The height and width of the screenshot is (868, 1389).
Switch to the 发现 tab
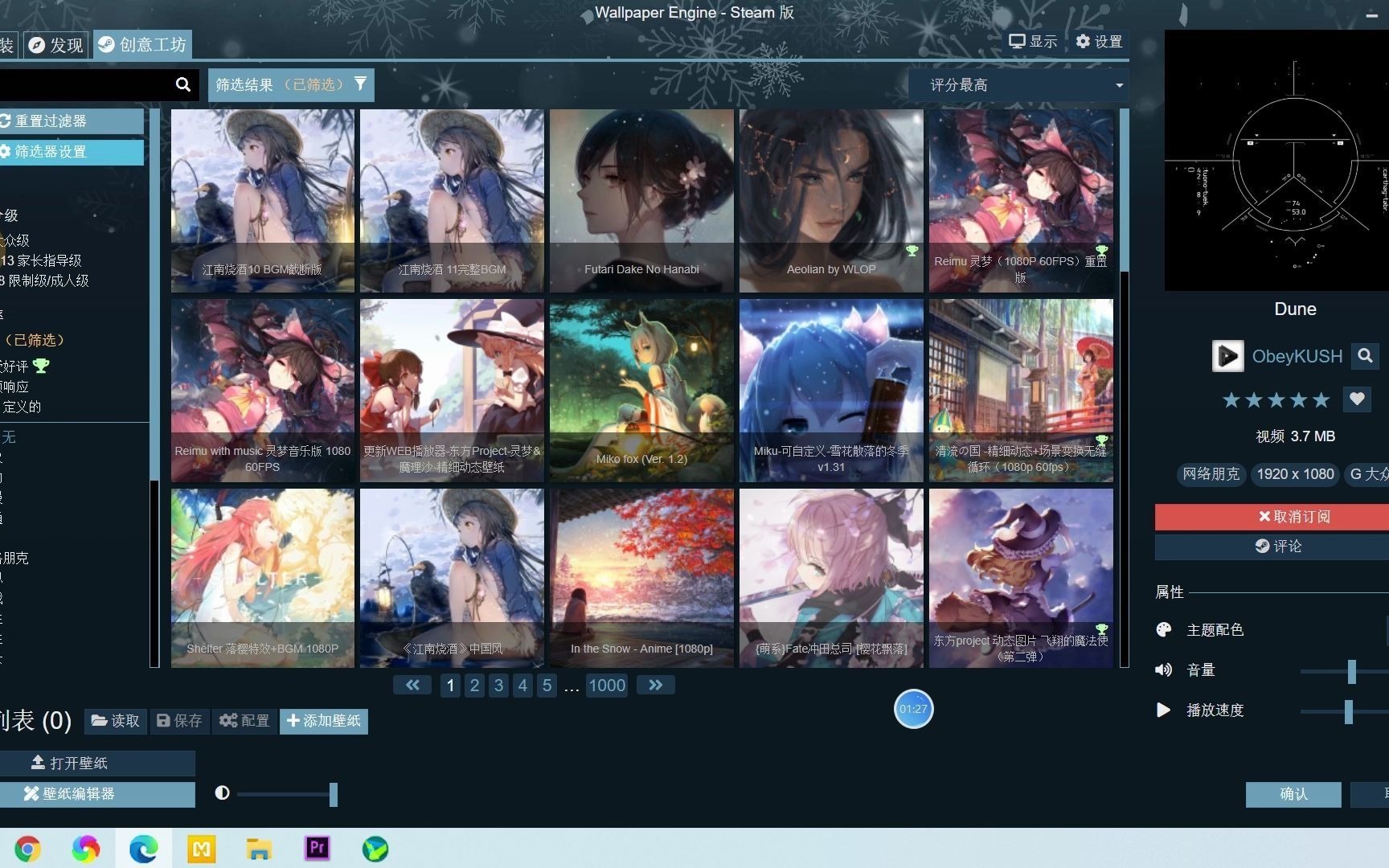(56, 44)
